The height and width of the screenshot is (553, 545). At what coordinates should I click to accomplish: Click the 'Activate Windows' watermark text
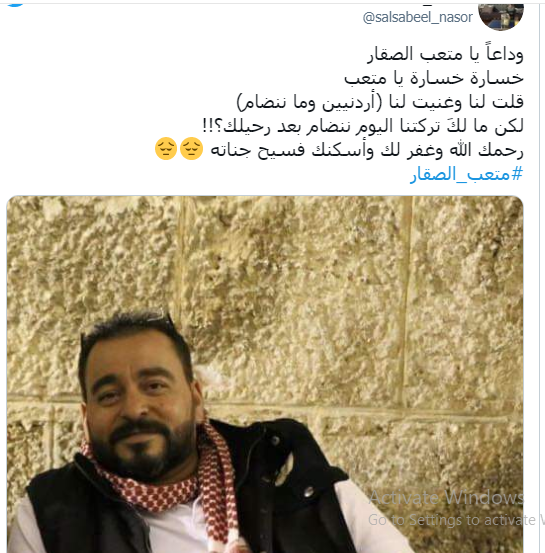pos(446,498)
